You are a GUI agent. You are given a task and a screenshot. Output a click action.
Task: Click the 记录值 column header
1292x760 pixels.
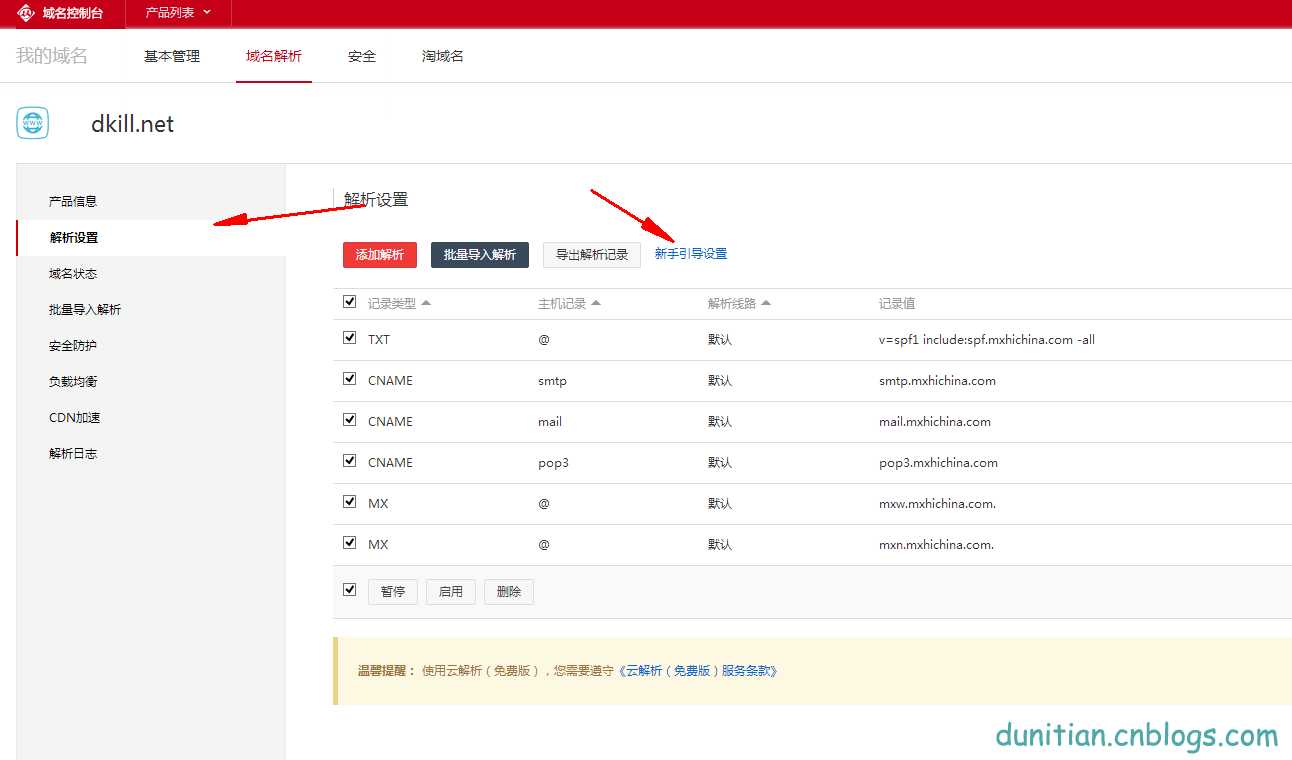(897, 303)
